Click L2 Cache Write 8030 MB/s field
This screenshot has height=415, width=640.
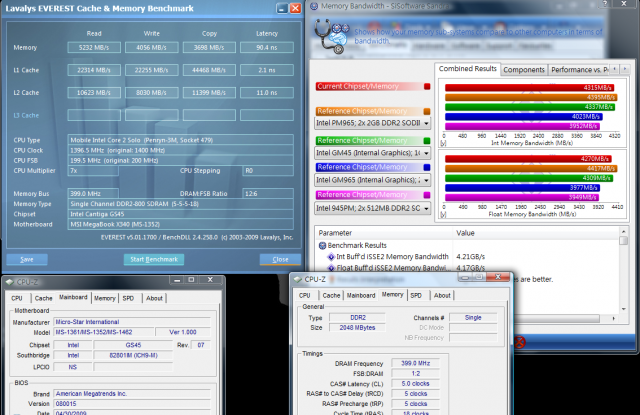151,93
